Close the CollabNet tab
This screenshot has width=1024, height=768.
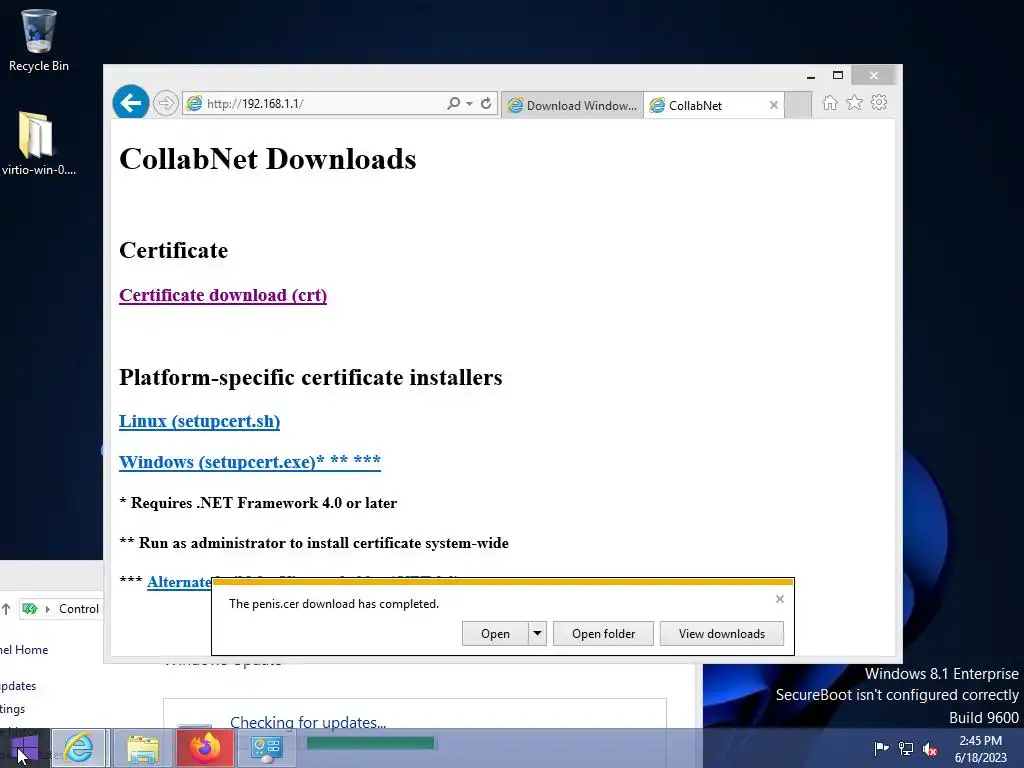[774, 105]
